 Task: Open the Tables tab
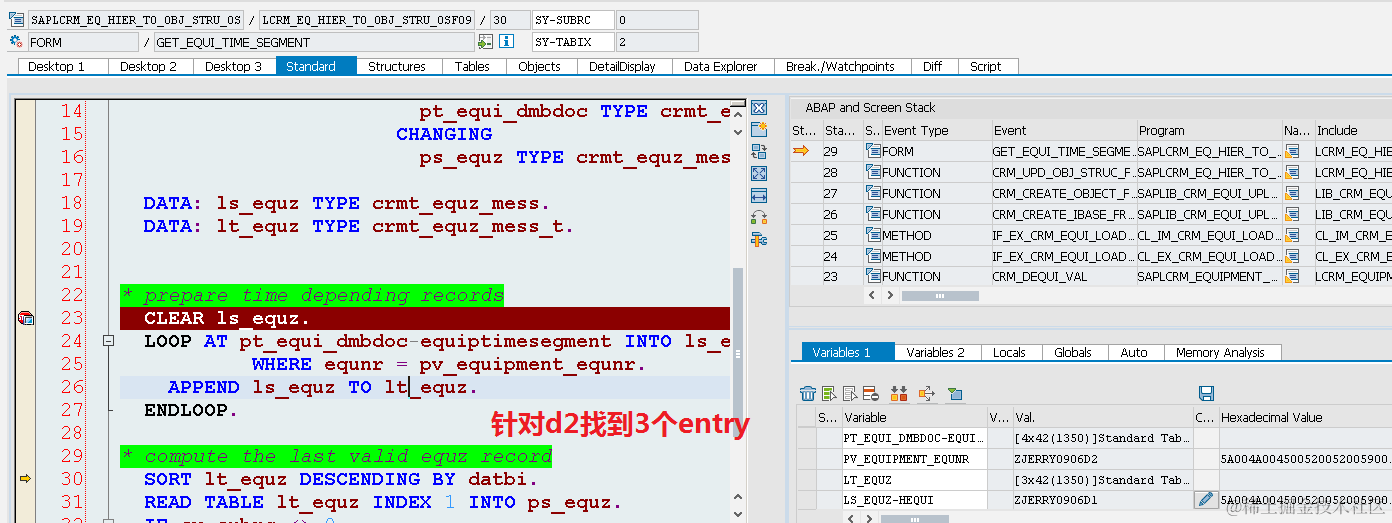(472, 66)
